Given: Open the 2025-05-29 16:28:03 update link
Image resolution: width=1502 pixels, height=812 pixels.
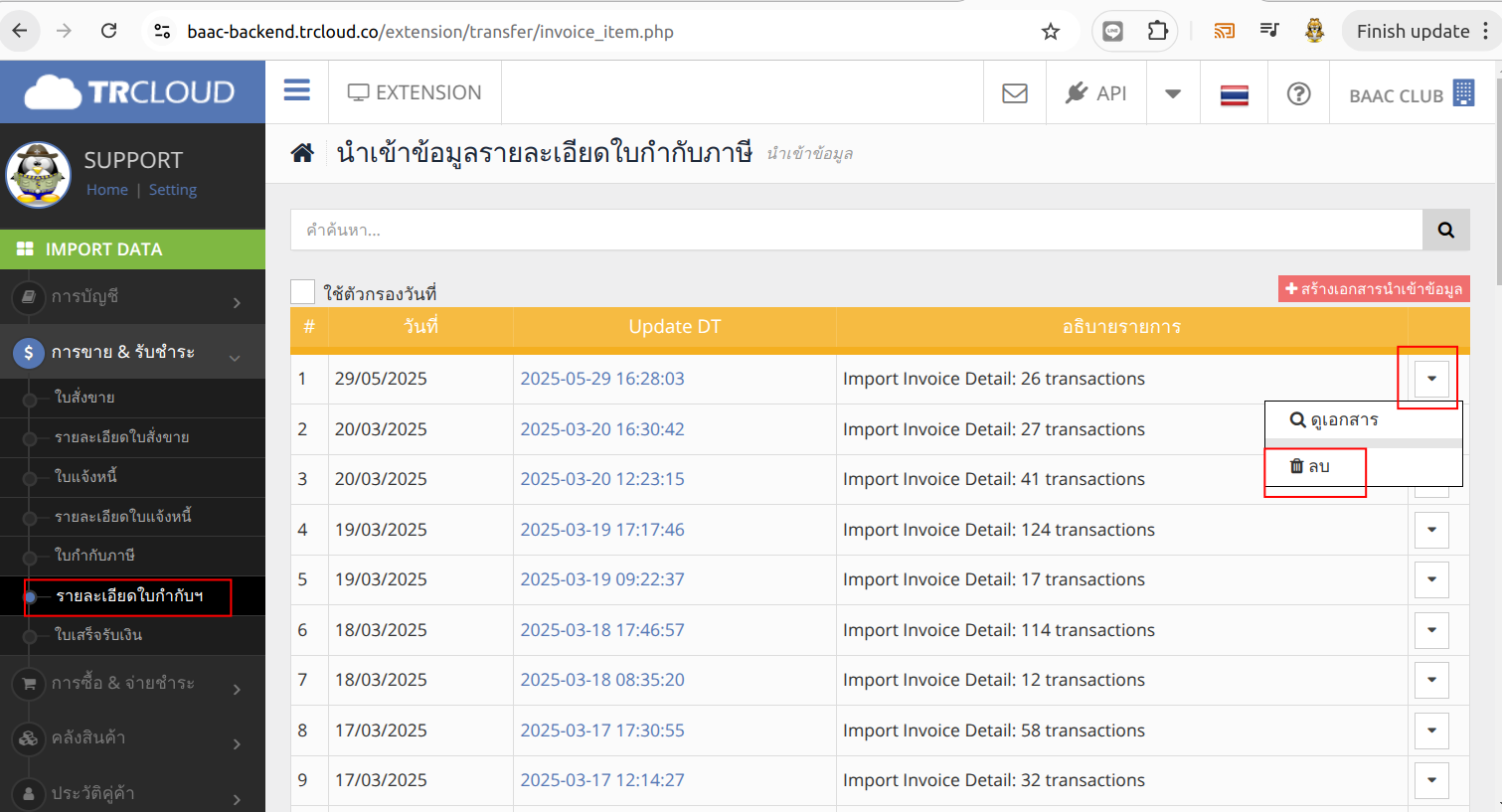Looking at the screenshot, I should click(602, 379).
